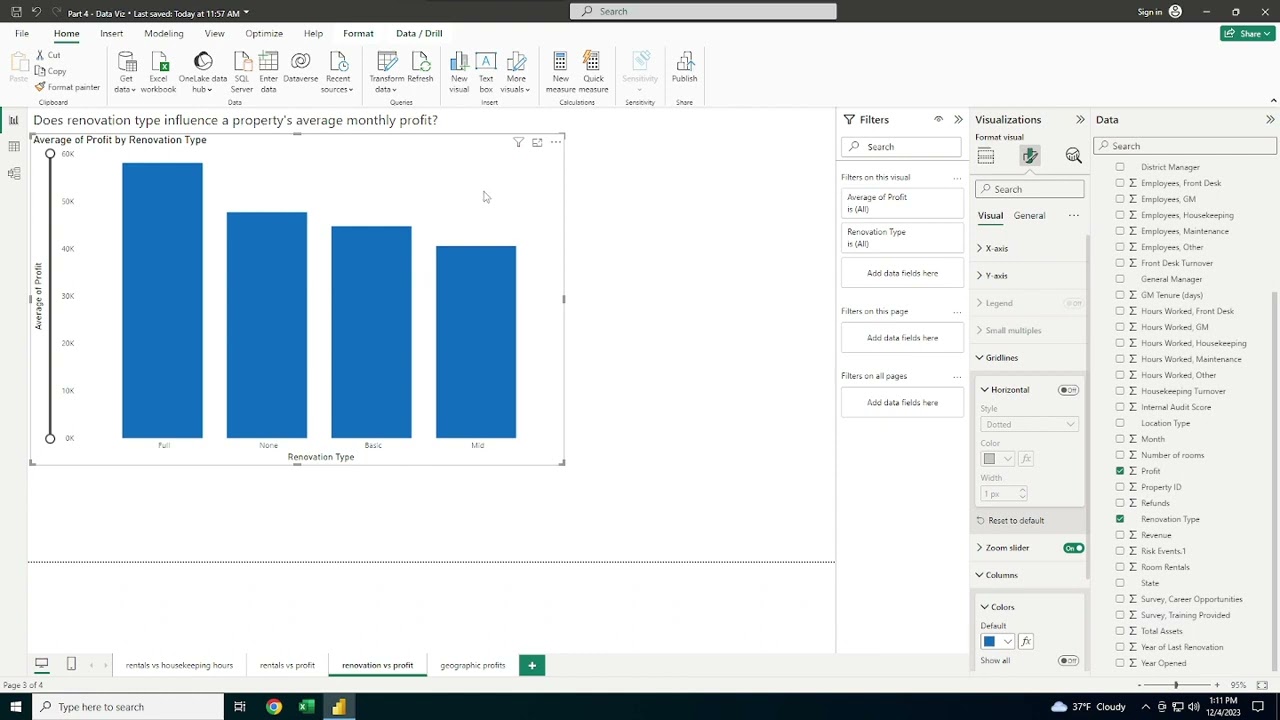Open the Build visual icon
This screenshot has height=720, width=1280.
point(986,156)
